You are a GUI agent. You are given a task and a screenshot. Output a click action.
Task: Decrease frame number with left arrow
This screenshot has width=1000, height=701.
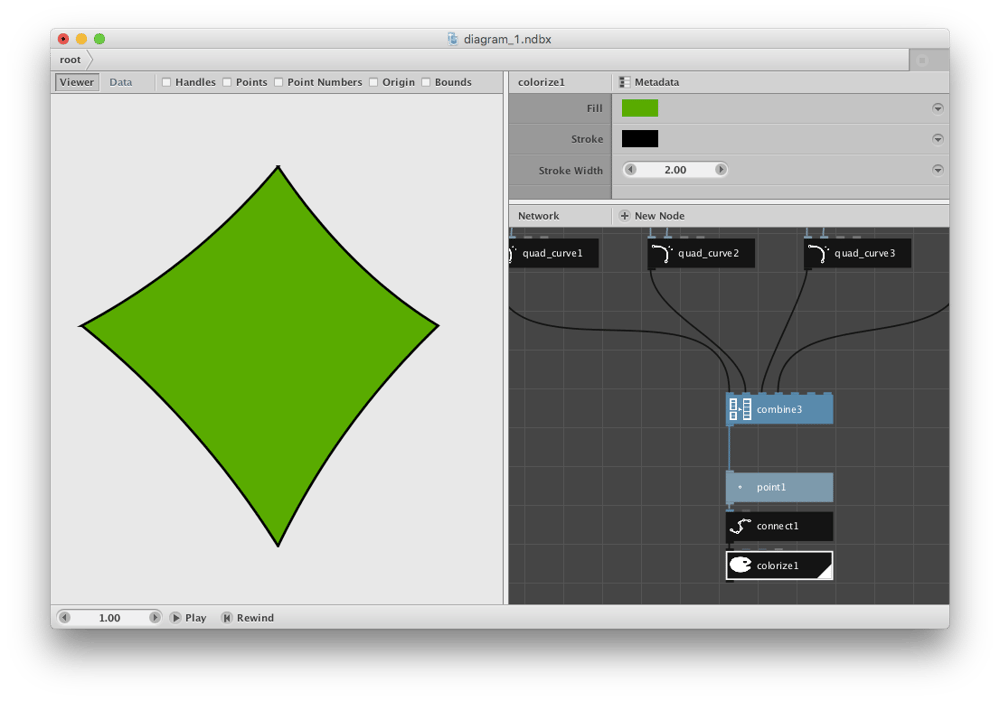(64, 617)
